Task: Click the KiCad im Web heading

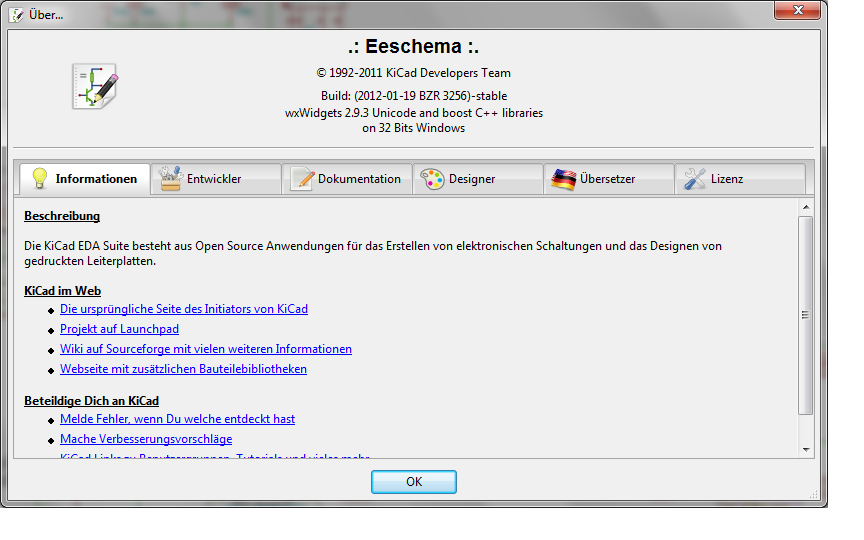Action: click(62, 291)
